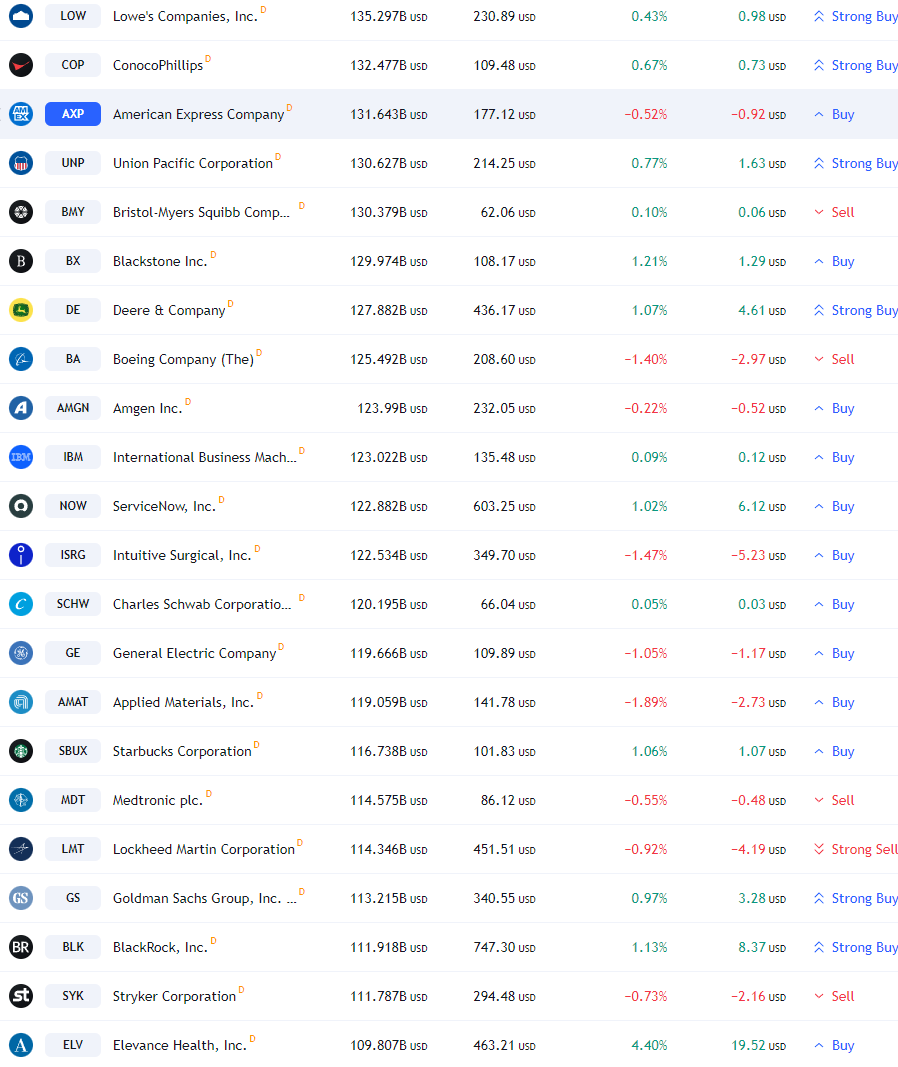Click the BlackRock logo icon
Image resolution: width=898 pixels, height=1067 pixels.
click(21, 947)
